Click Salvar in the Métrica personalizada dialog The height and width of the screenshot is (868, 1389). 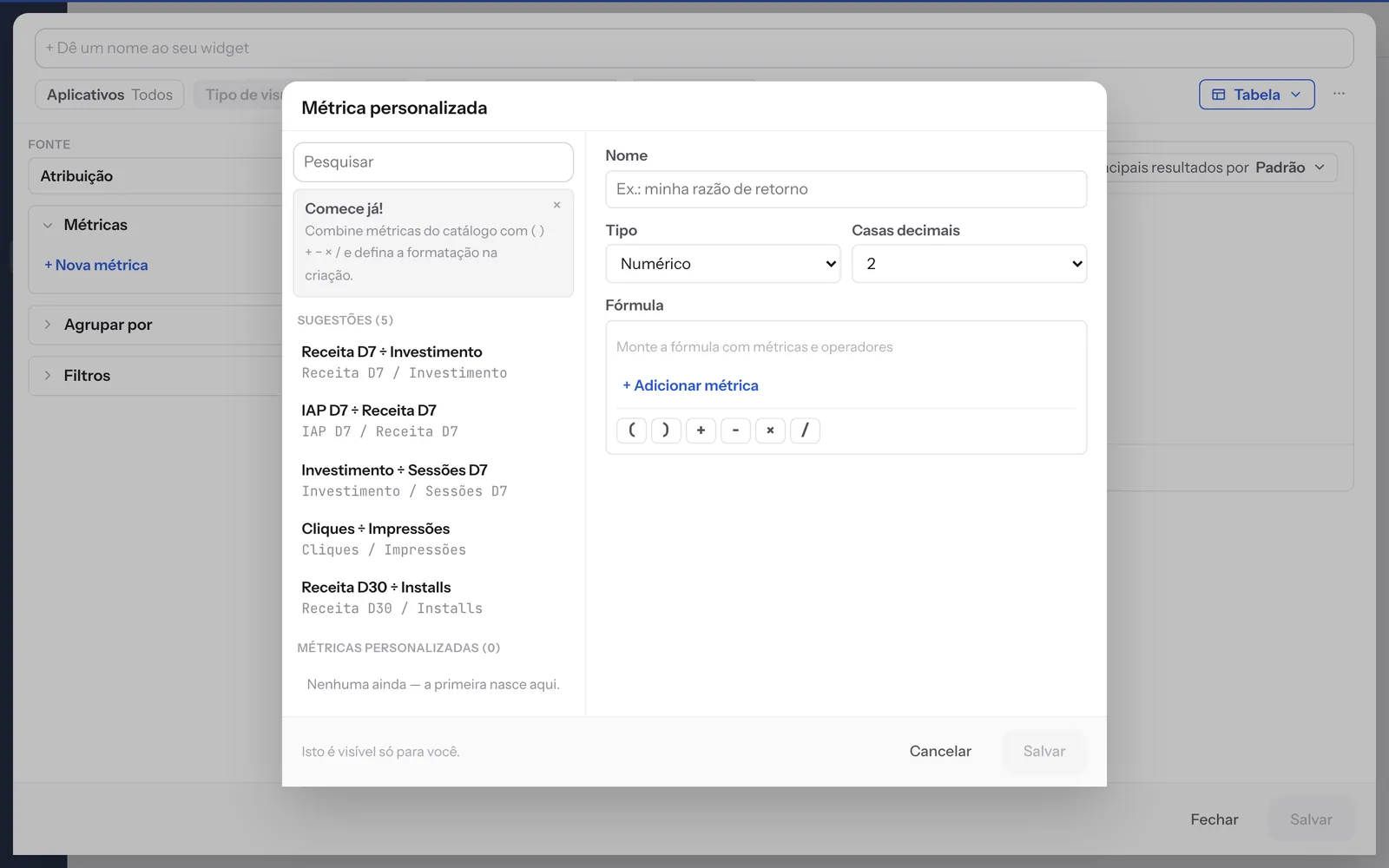(x=1043, y=752)
